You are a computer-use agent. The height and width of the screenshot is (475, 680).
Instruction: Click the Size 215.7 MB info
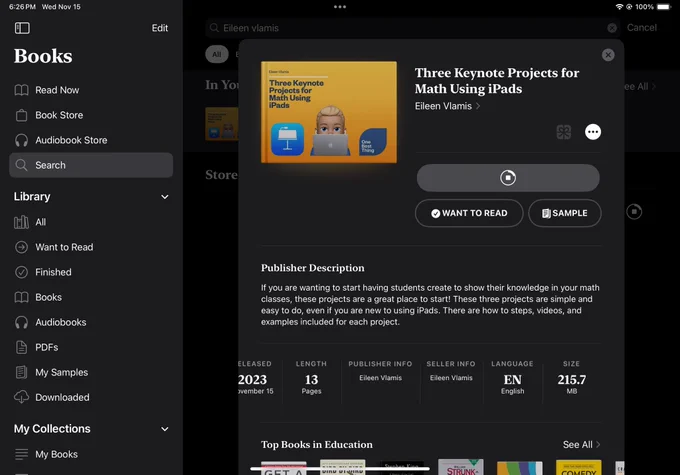[572, 377]
